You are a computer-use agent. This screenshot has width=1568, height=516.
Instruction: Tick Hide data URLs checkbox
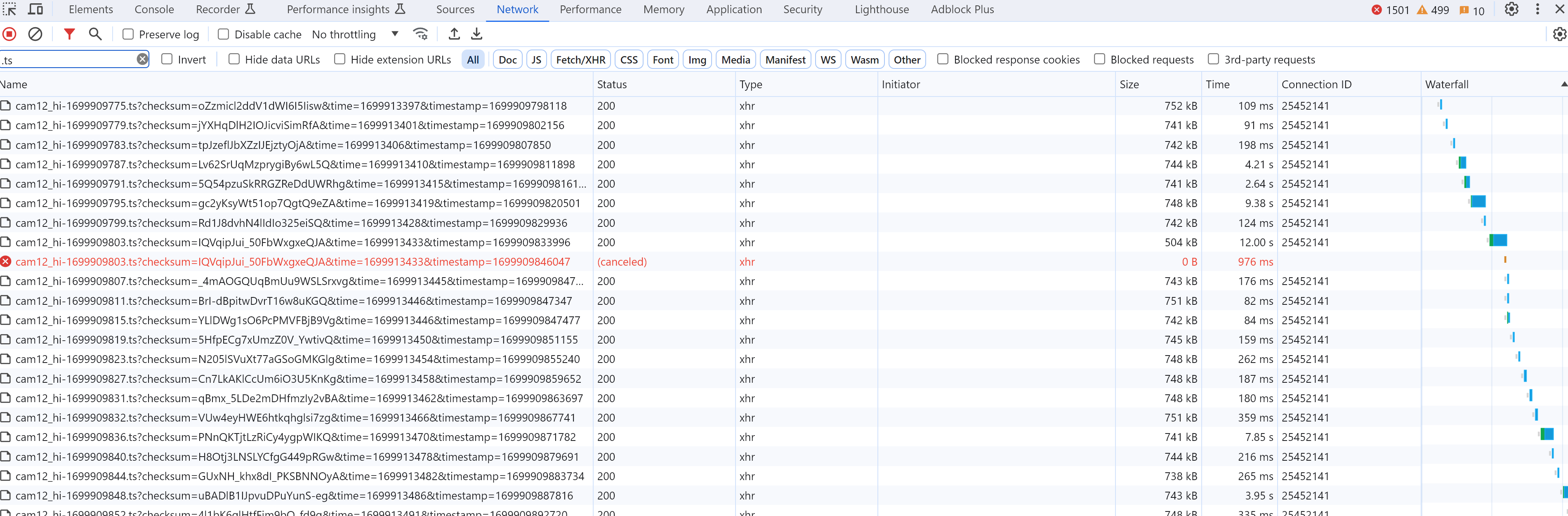click(x=234, y=59)
